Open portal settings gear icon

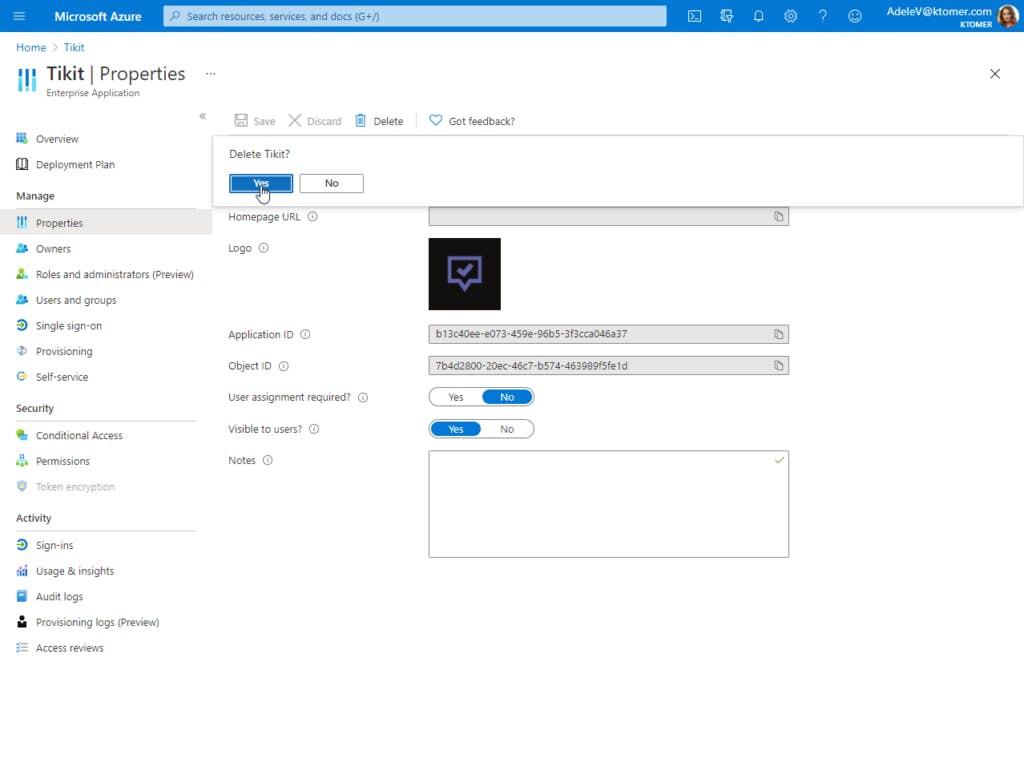790,16
